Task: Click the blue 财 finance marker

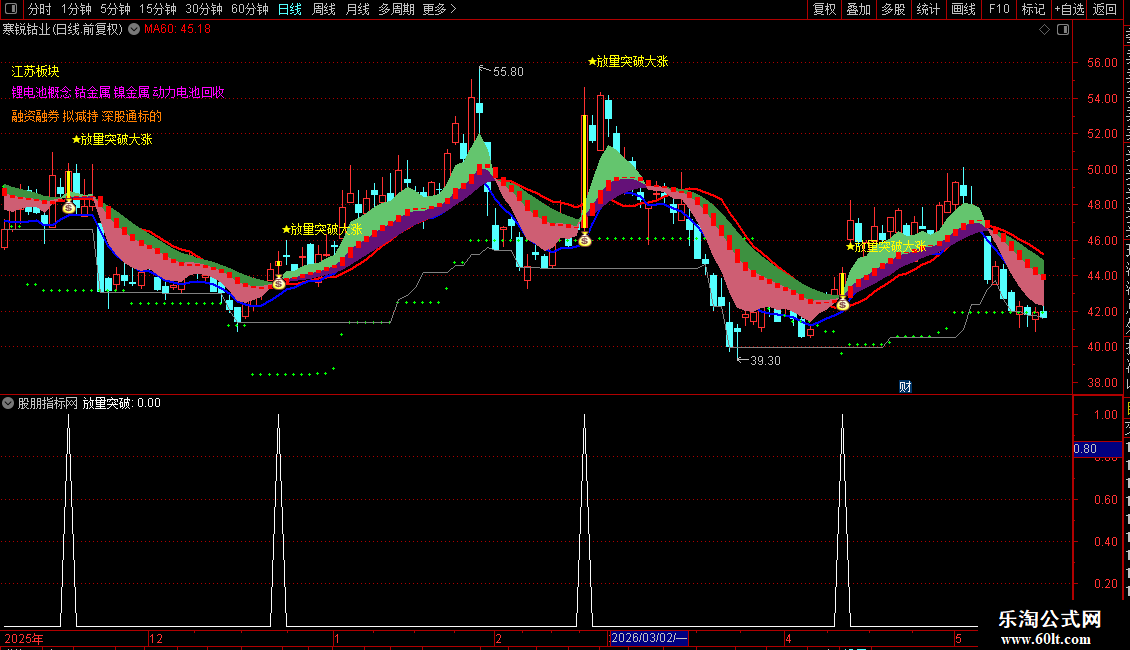Action: pos(906,387)
